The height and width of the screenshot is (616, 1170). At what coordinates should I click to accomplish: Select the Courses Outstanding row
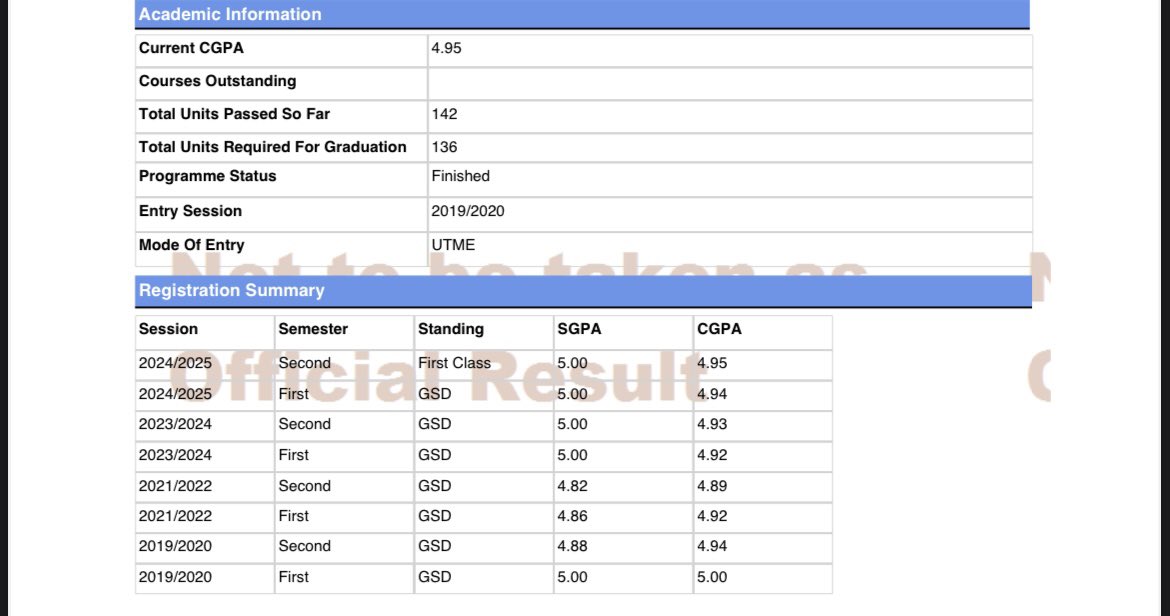click(x=217, y=80)
